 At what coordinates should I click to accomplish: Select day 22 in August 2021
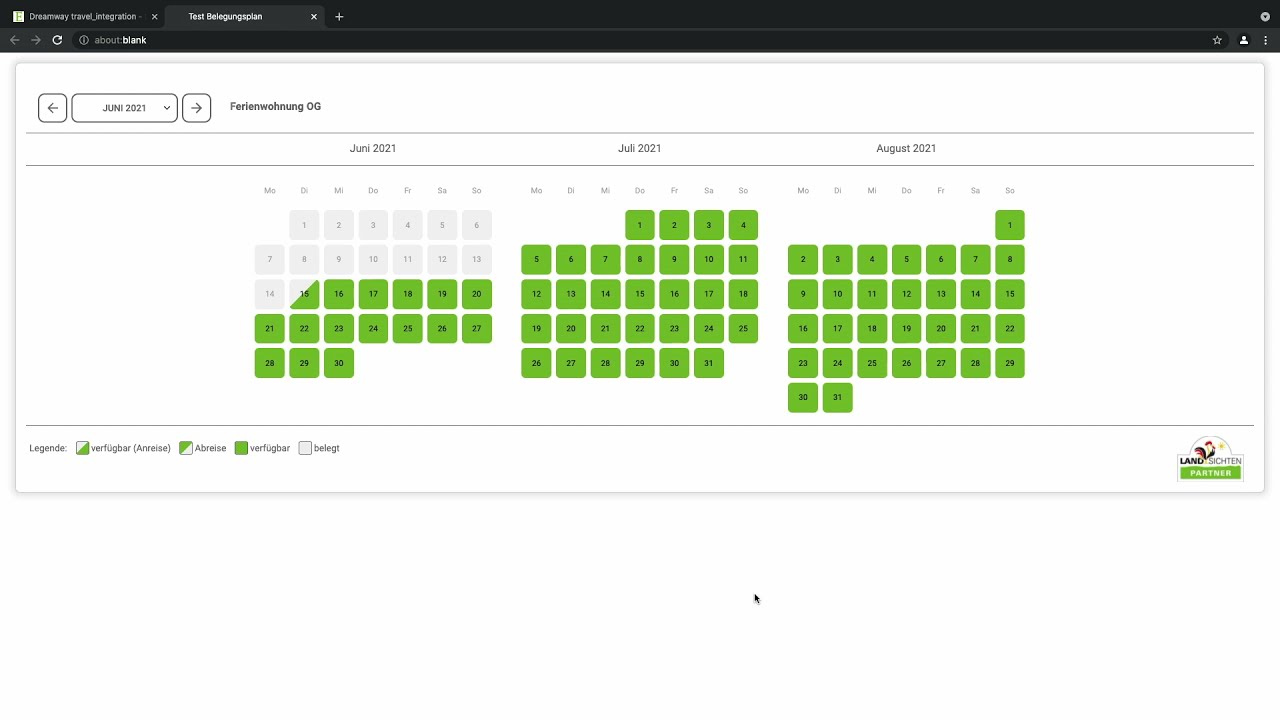pos(1010,328)
